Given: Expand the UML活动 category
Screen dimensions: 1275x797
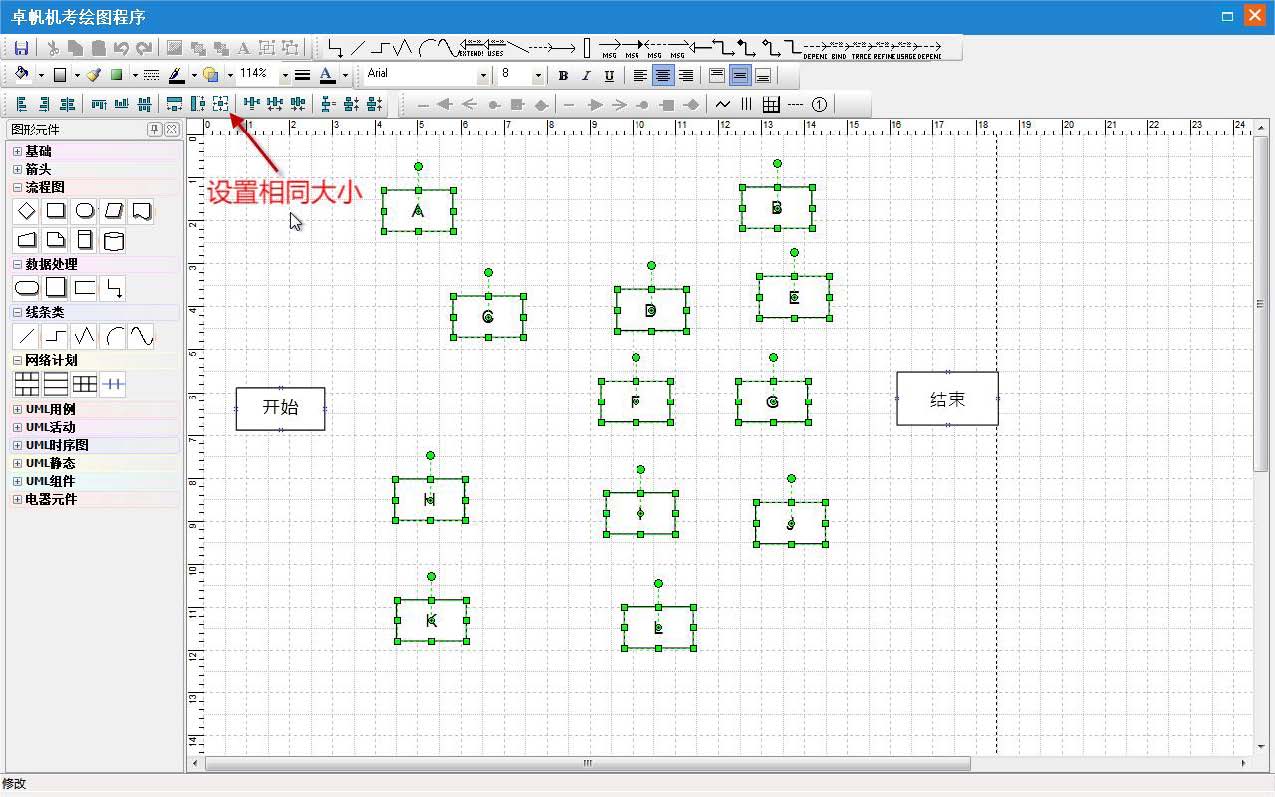Looking at the screenshot, I should (x=18, y=427).
